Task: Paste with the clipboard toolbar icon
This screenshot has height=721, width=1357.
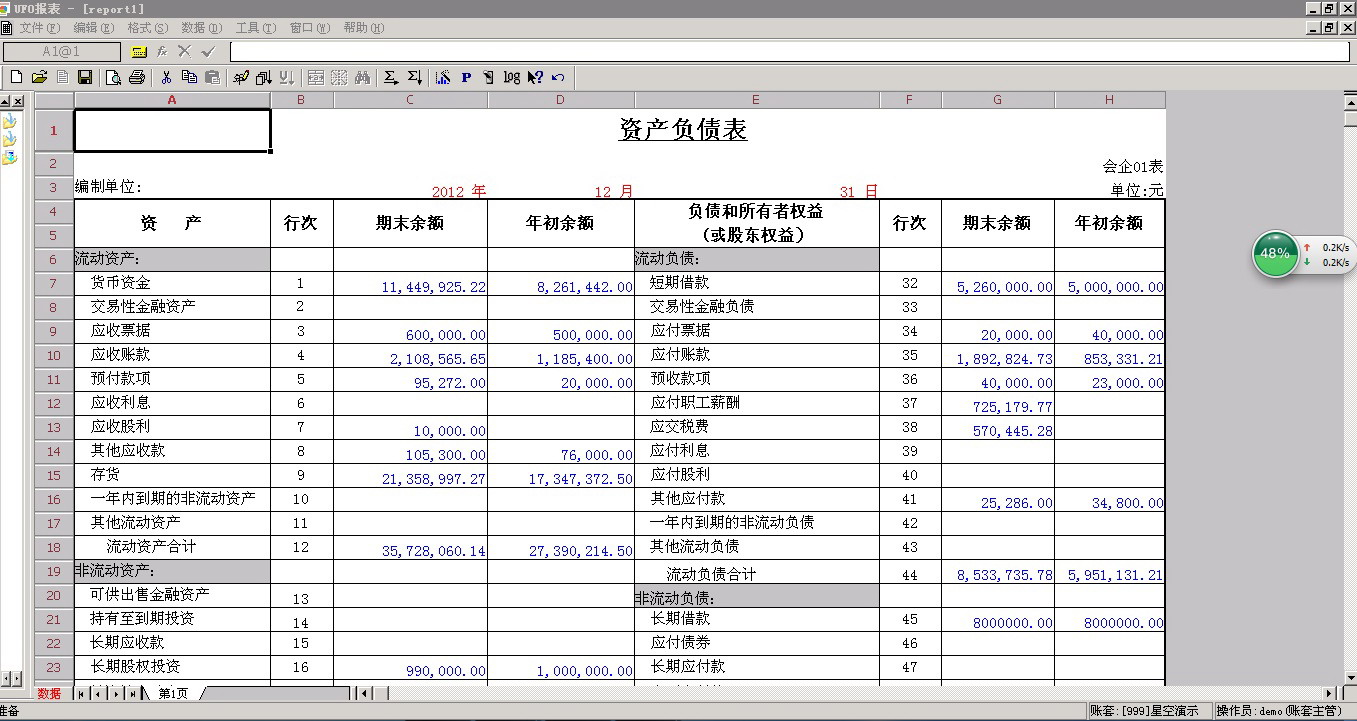Action: tap(212, 77)
